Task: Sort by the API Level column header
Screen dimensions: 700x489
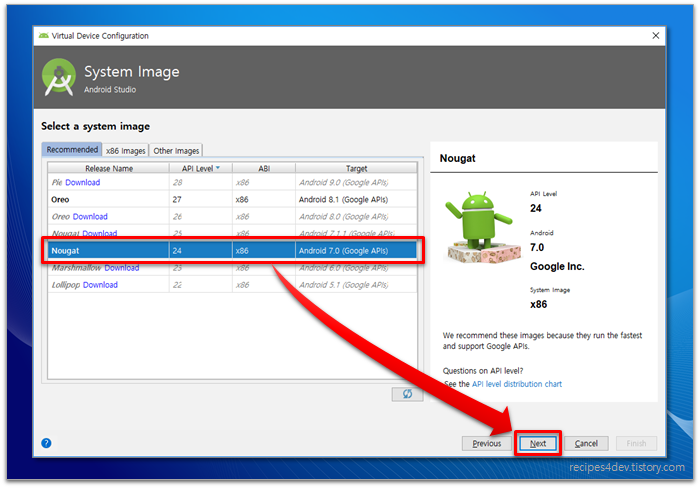Action: tap(200, 168)
